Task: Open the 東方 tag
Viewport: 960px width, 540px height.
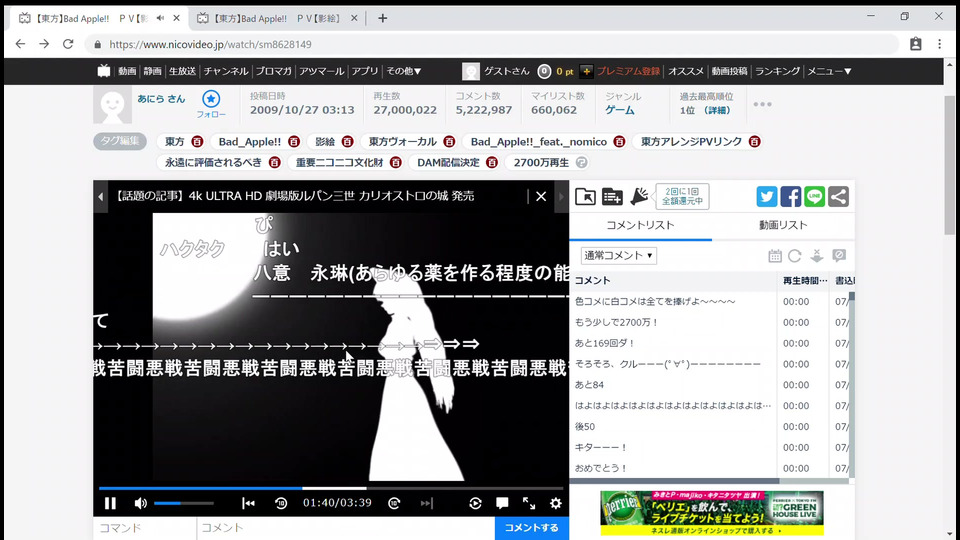Action: (x=174, y=141)
